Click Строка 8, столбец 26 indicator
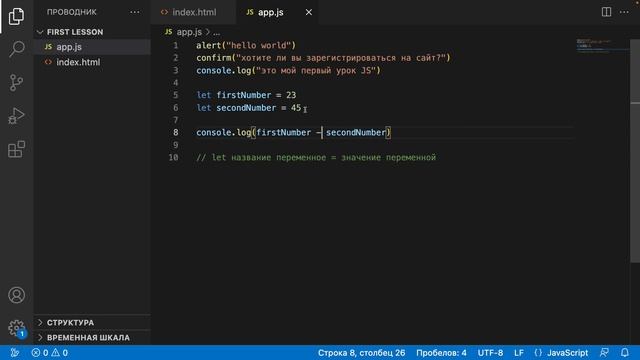The width and height of the screenshot is (640, 360). [361, 353]
